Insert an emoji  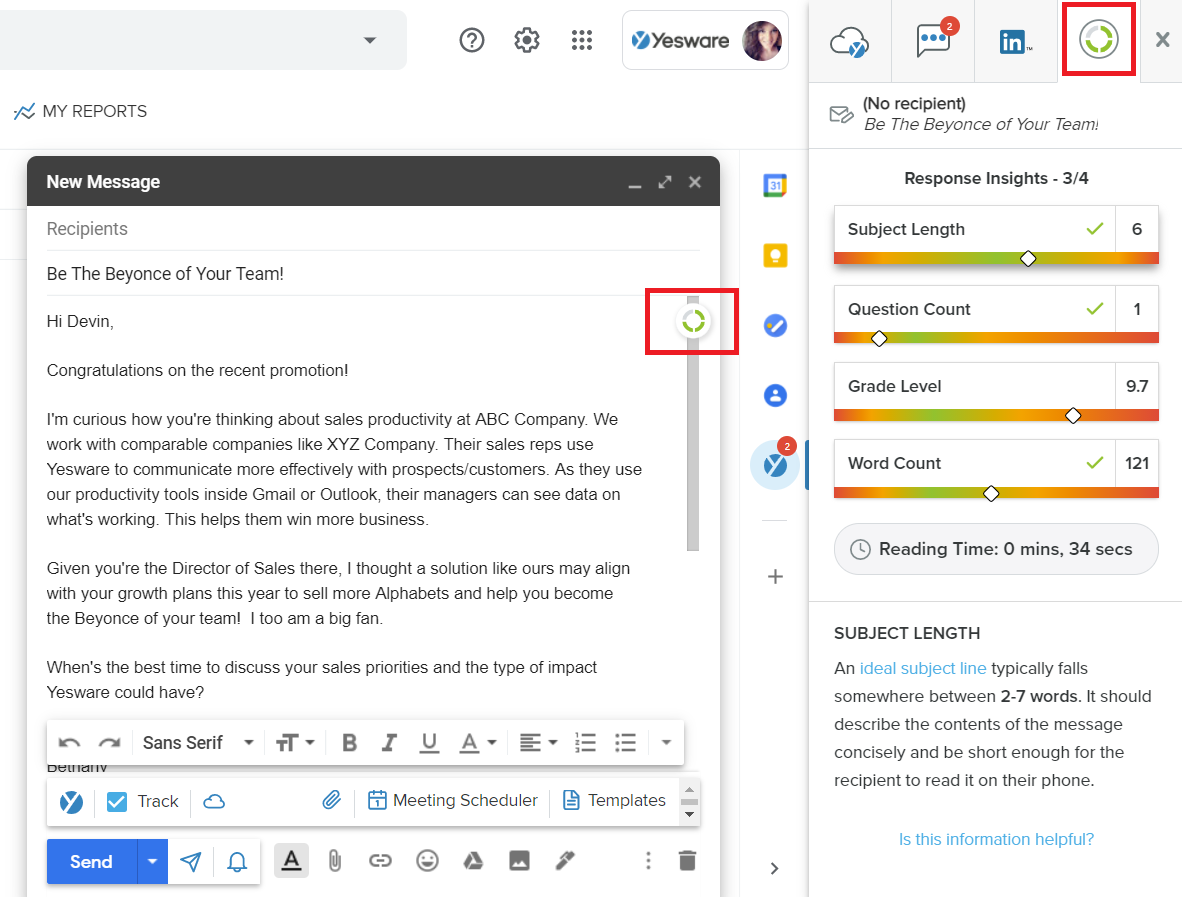coord(427,861)
